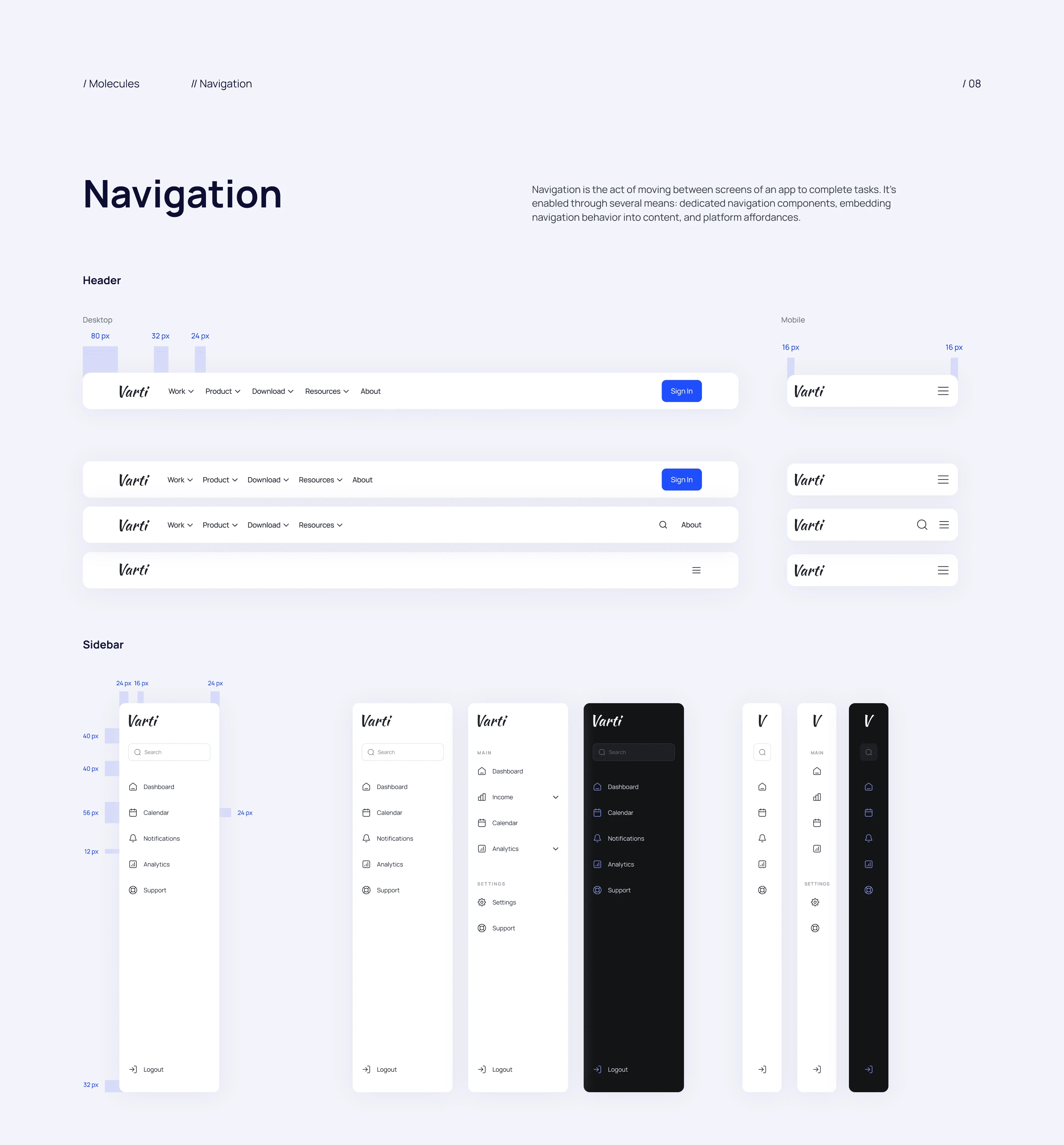
Task: Click the Sign In button in header
Action: [681, 391]
